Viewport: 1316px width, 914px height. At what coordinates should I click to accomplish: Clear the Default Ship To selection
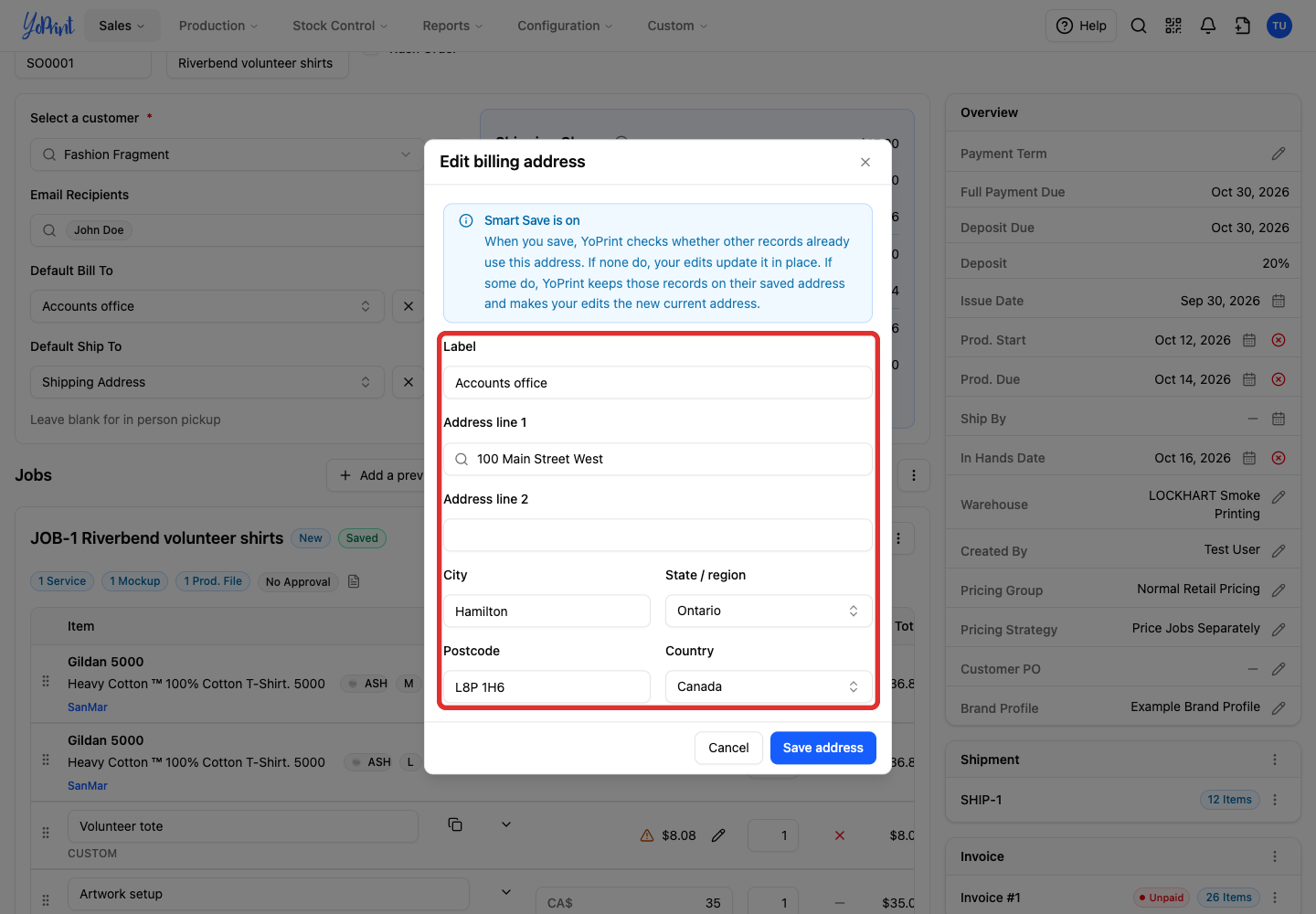409,382
